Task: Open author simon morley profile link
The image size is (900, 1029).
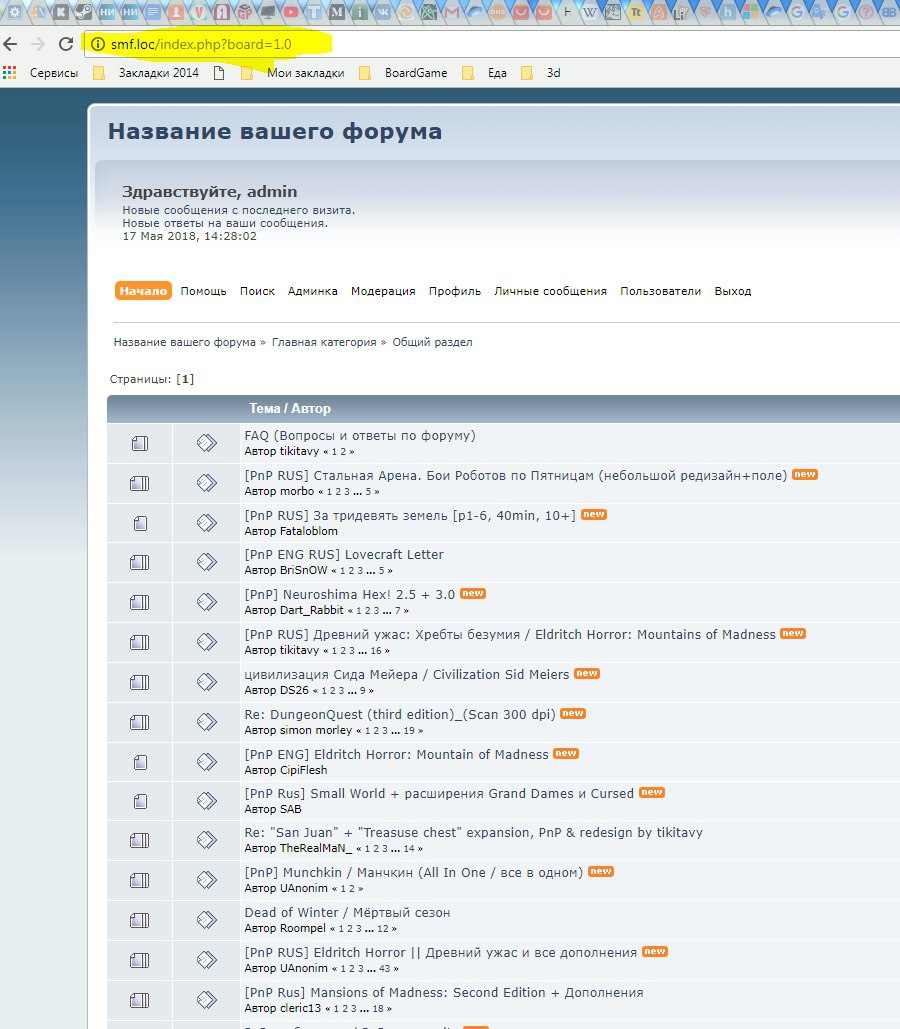Action: [316, 730]
